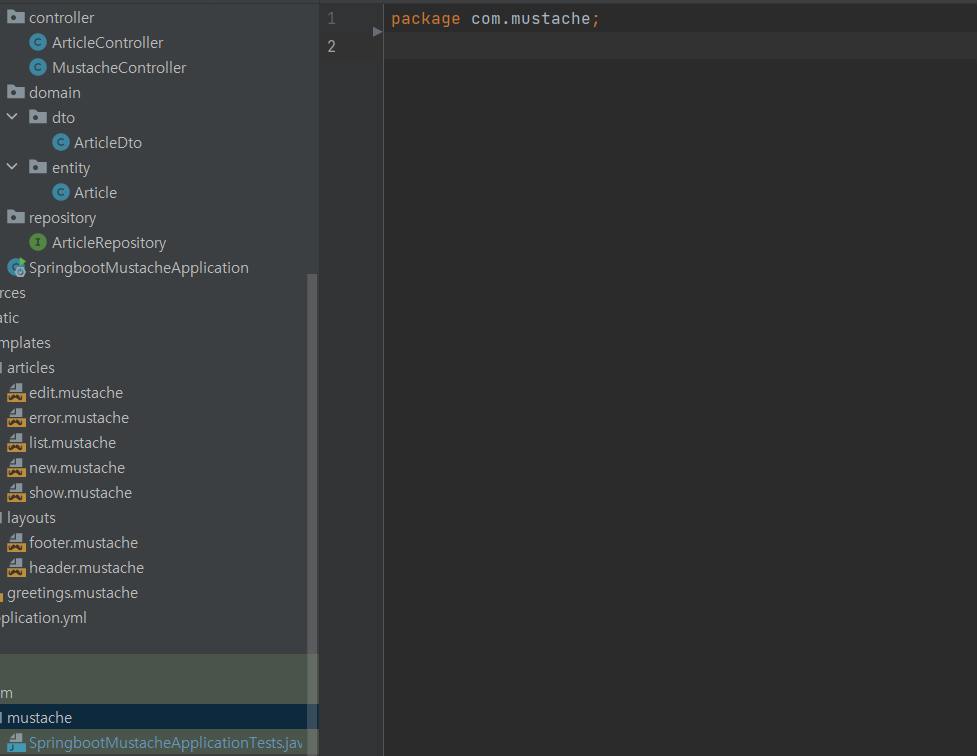Click the ArticleDto class icon

[60, 142]
